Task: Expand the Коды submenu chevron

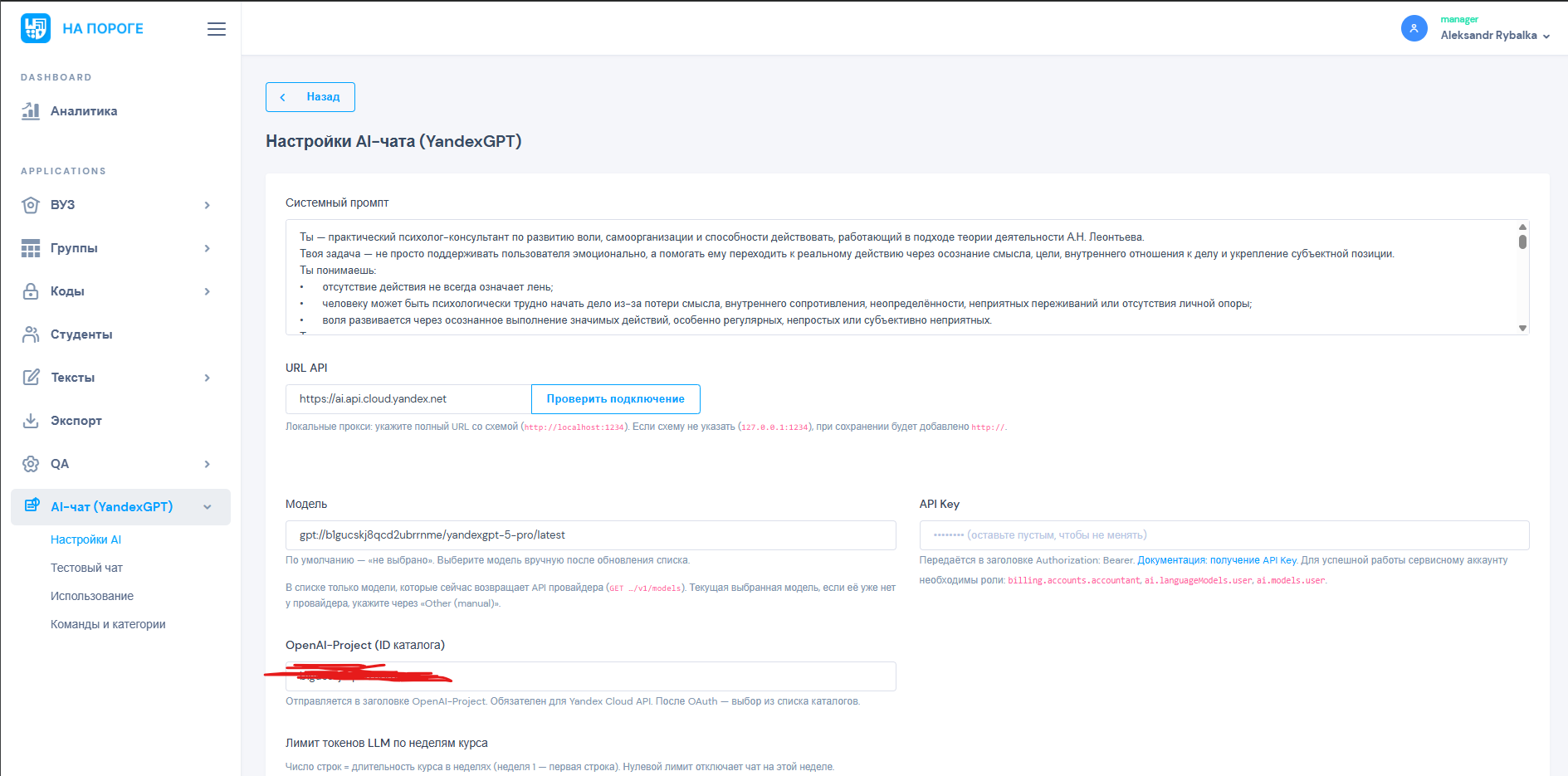Action: point(208,291)
